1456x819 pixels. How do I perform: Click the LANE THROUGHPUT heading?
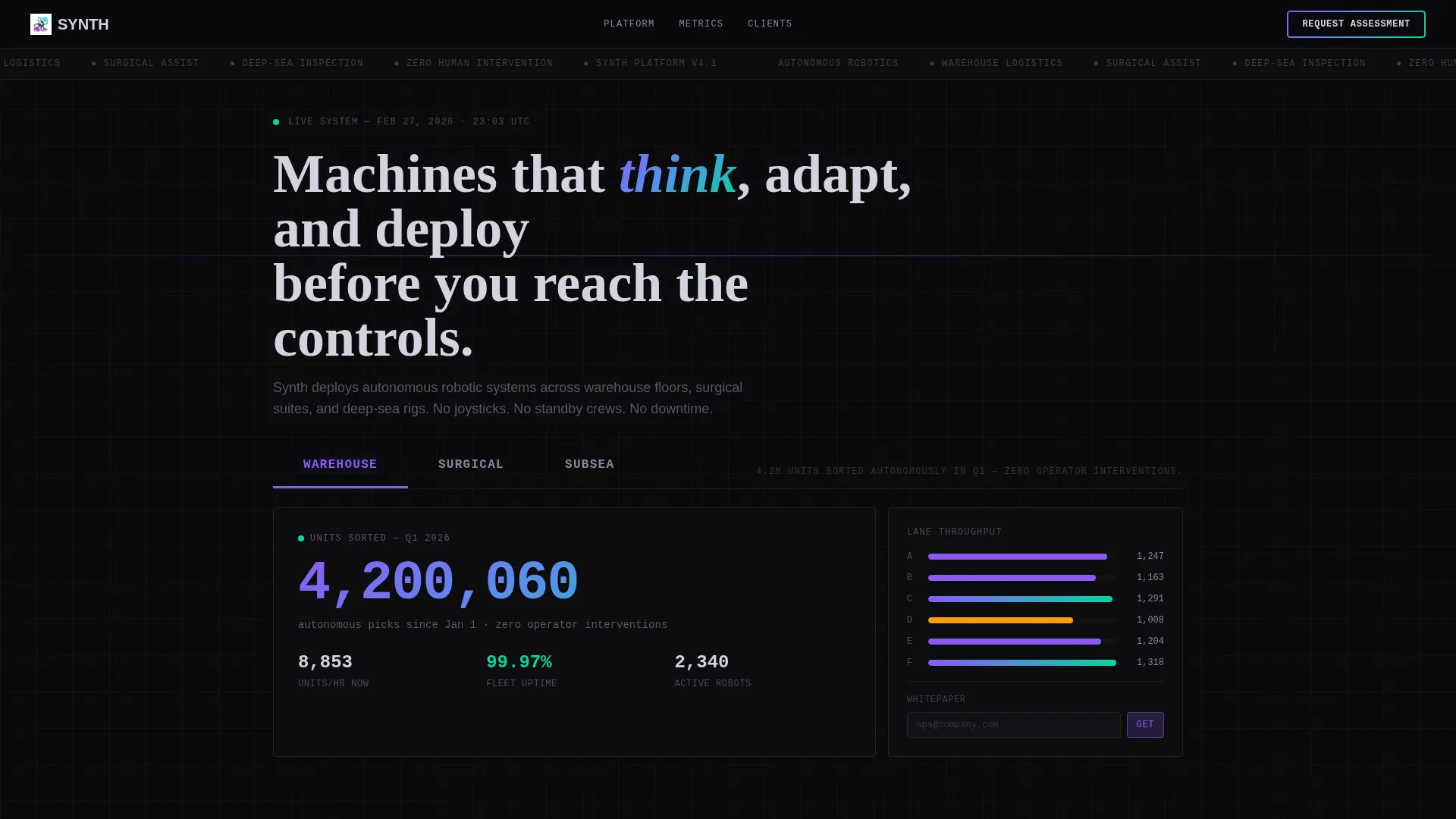954,532
